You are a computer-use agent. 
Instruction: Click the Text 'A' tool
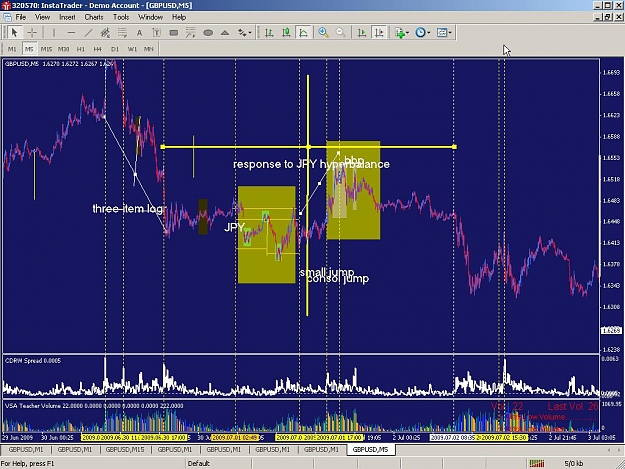coord(140,33)
